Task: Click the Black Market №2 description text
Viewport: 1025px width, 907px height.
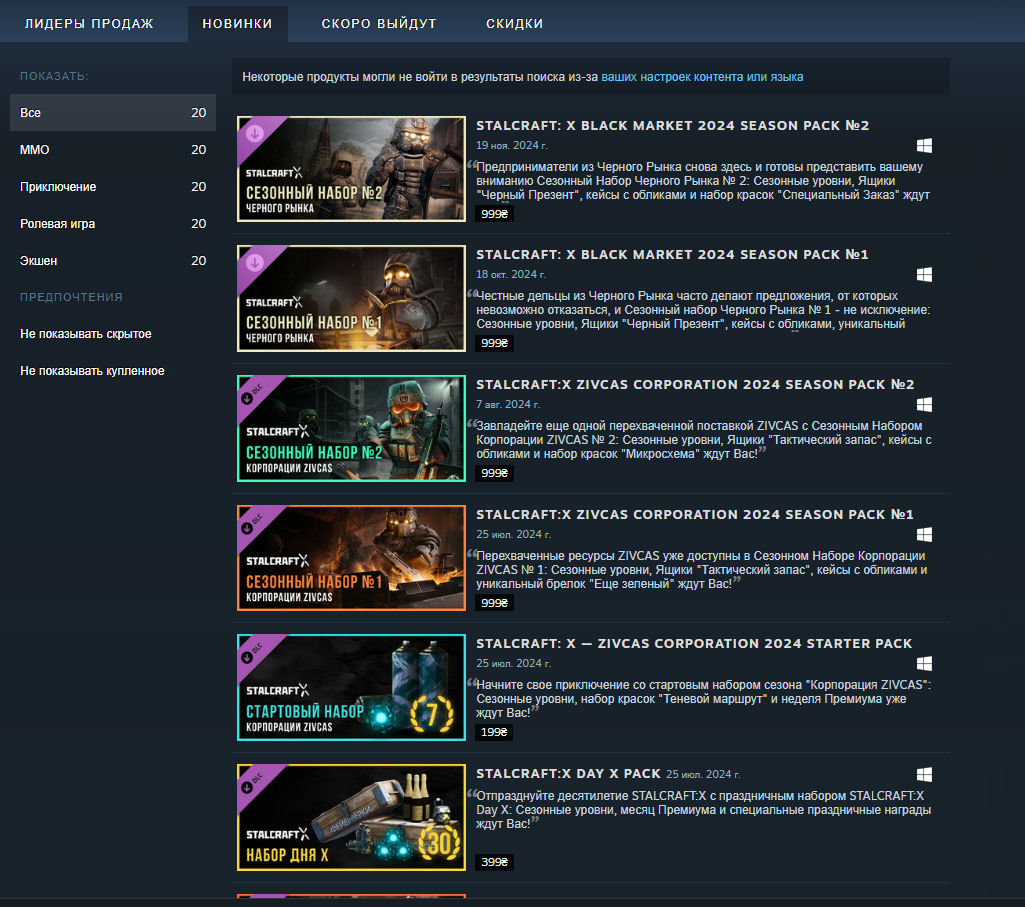Action: pyautogui.click(x=702, y=181)
